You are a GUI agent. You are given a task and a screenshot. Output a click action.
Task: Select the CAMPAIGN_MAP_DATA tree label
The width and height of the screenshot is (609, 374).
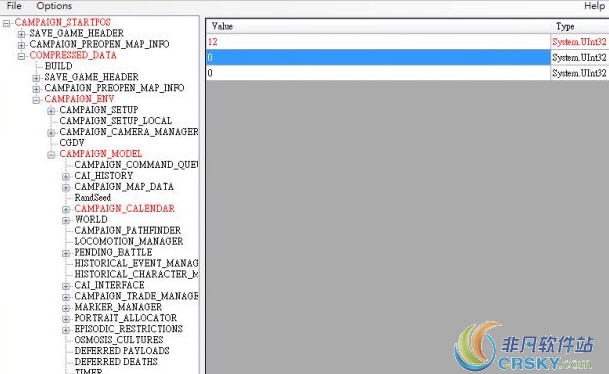point(124,186)
